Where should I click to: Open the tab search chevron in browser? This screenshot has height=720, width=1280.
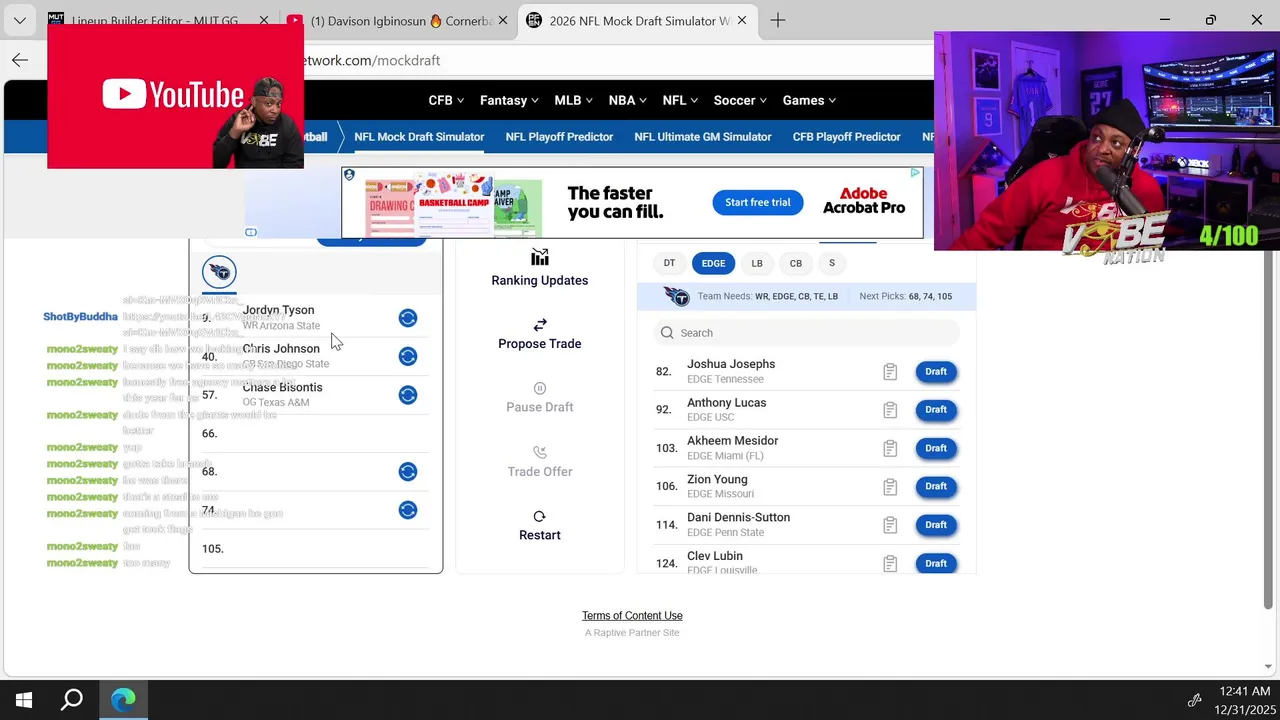[19, 20]
